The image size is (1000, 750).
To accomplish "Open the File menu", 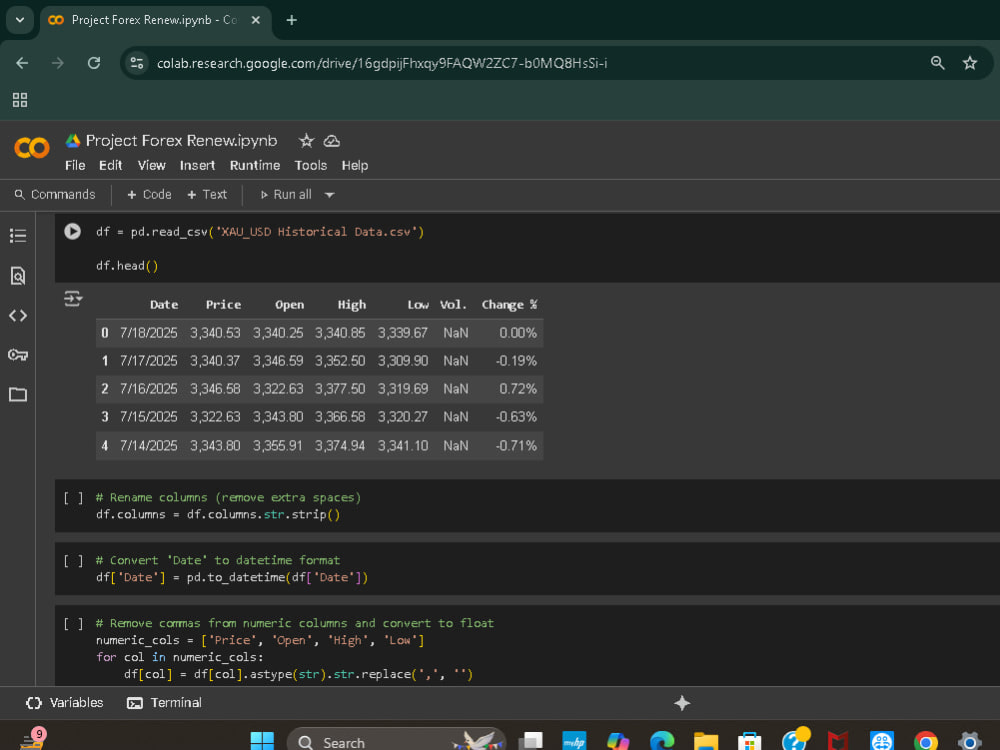I will pos(75,165).
